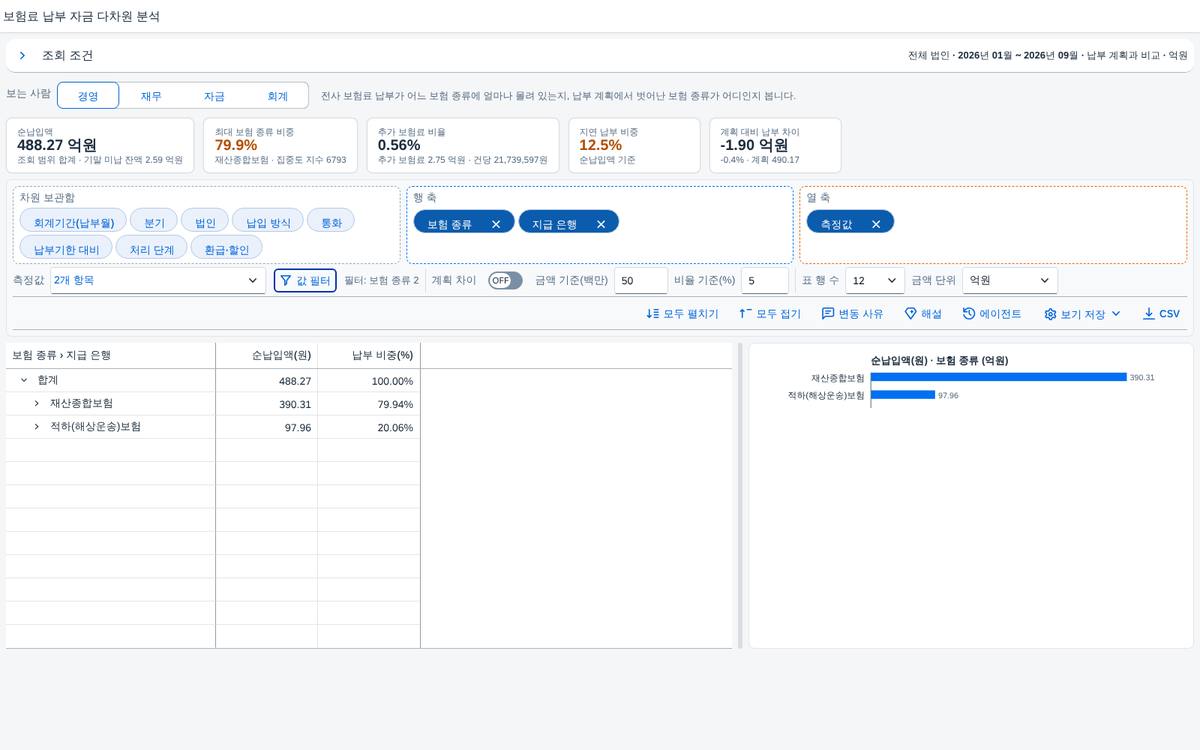Click the 모두 펼치기 expand-all icon
Image resolution: width=1200 pixels, height=750 pixels.
[682, 314]
